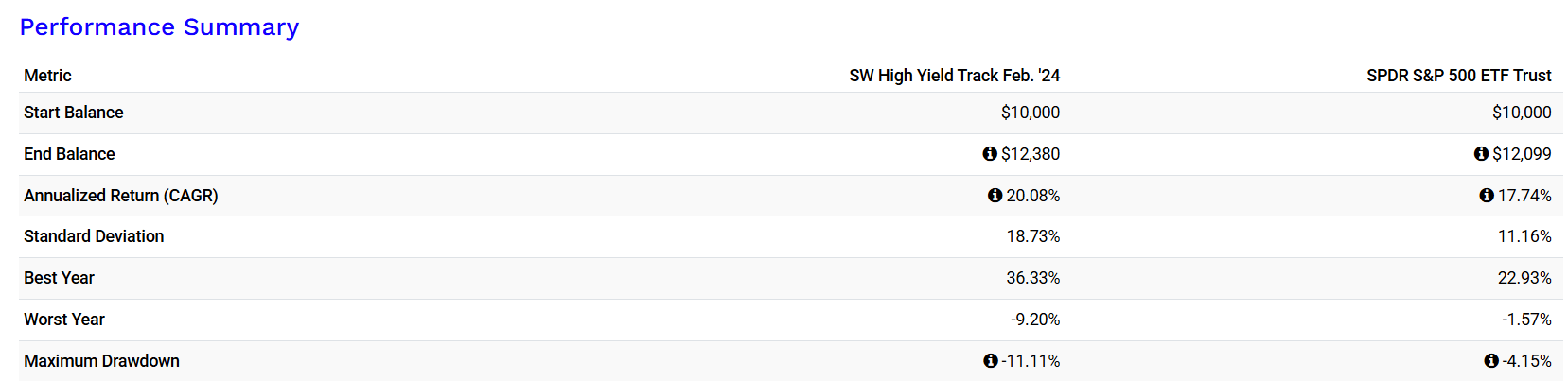Click info icon beside $12,380 End Balance
The height and width of the screenshot is (381, 1568).
990,153
